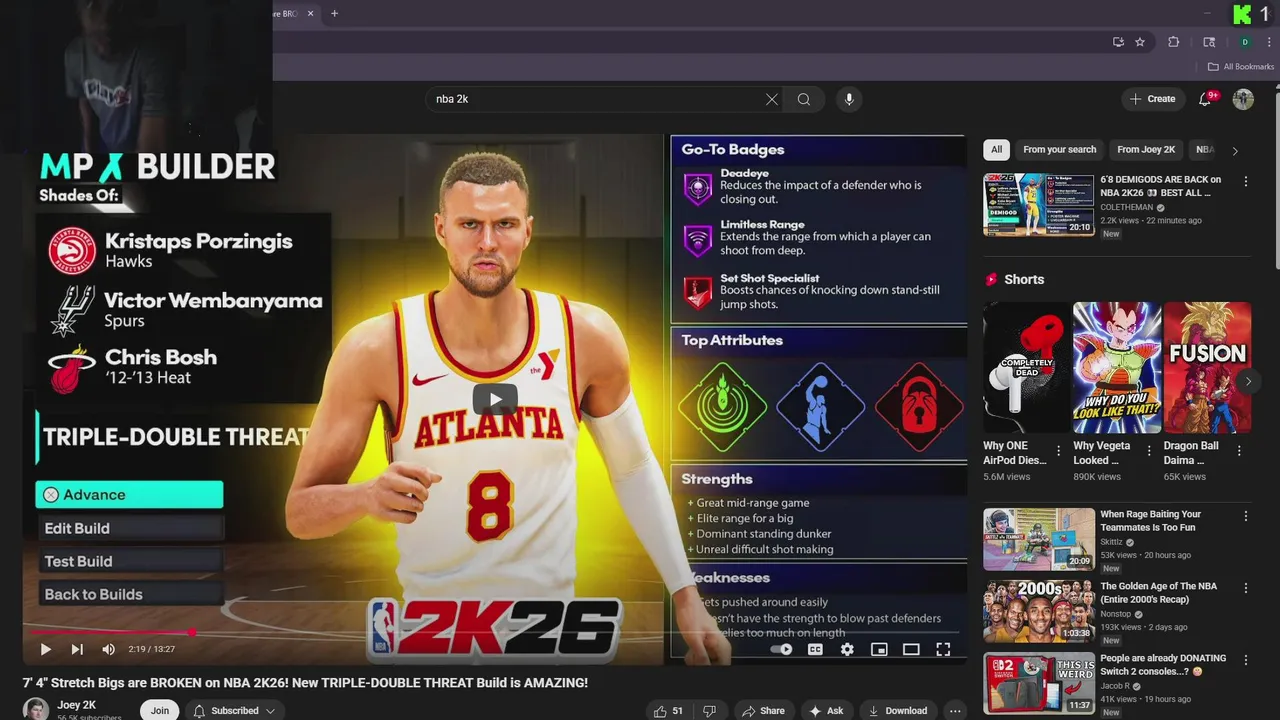Toggle the autoplay switch
This screenshot has height=720, width=1280.
782,649
